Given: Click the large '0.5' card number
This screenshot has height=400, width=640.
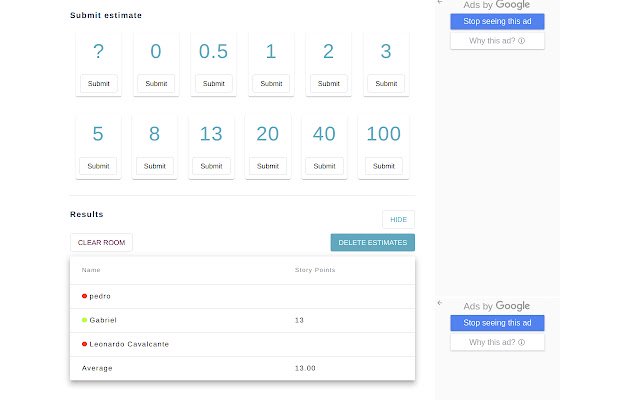Looking at the screenshot, I should (x=213, y=51).
